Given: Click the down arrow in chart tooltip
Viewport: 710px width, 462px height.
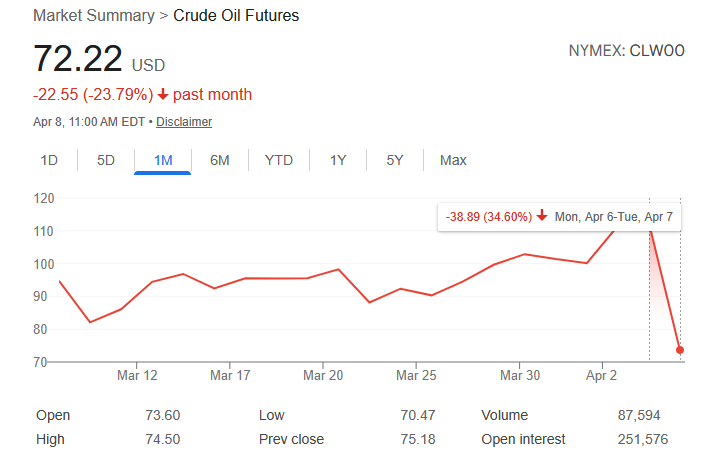Looking at the screenshot, I should [x=541, y=216].
